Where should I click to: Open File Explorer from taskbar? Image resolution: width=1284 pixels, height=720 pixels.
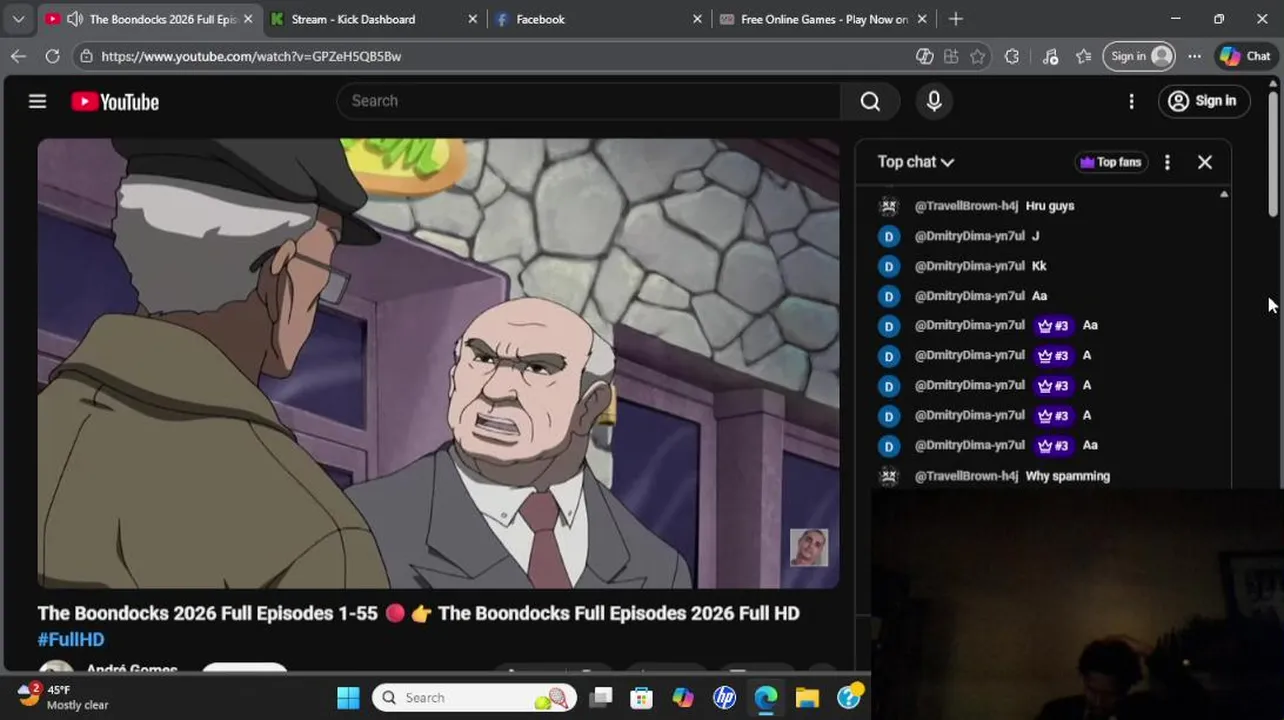pyautogui.click(x=807, y=698)
